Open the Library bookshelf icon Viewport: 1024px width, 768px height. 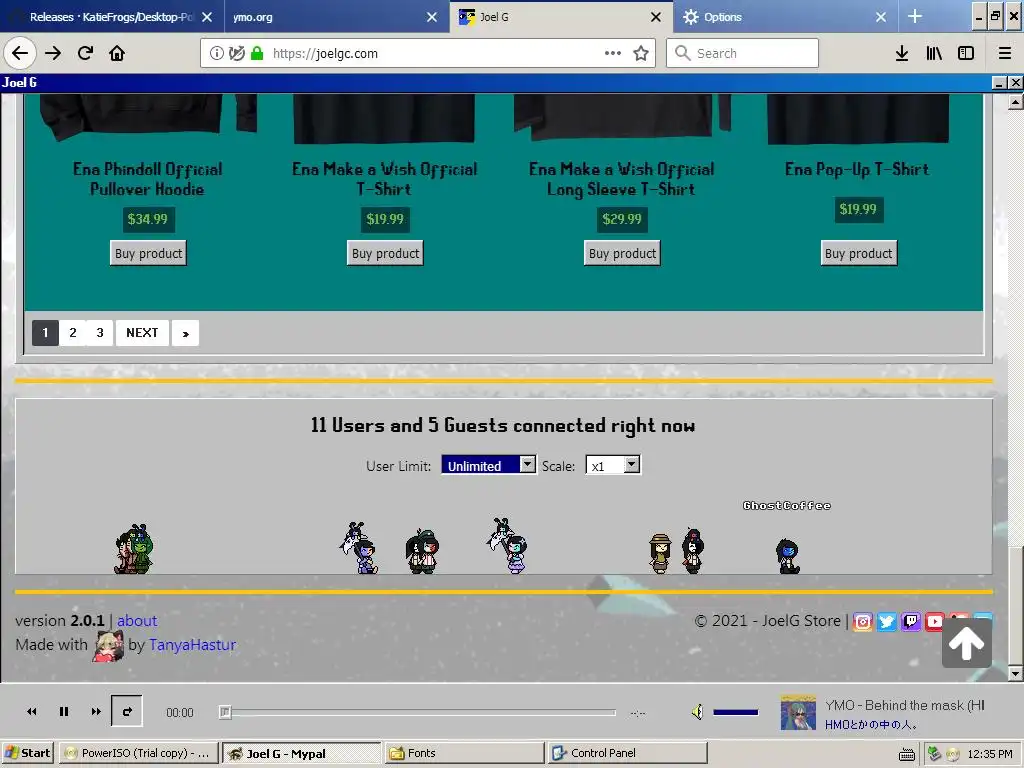point(934,53)
